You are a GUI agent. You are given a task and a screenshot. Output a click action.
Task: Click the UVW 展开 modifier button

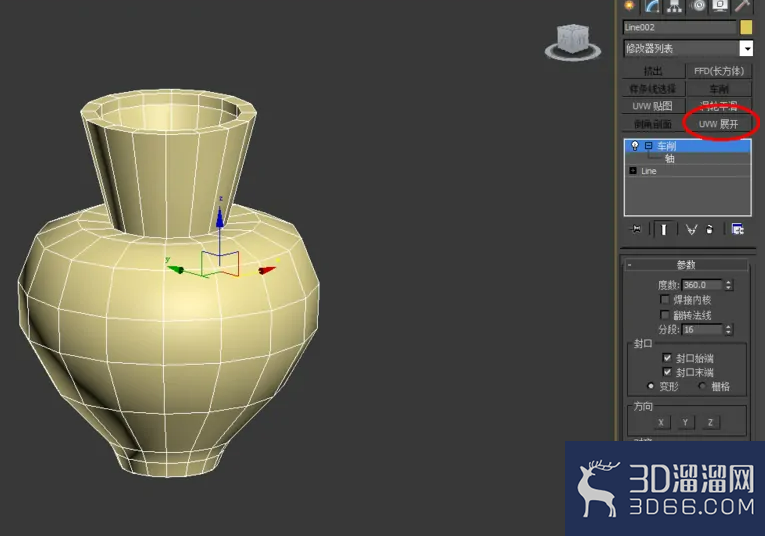pos(719,124)
